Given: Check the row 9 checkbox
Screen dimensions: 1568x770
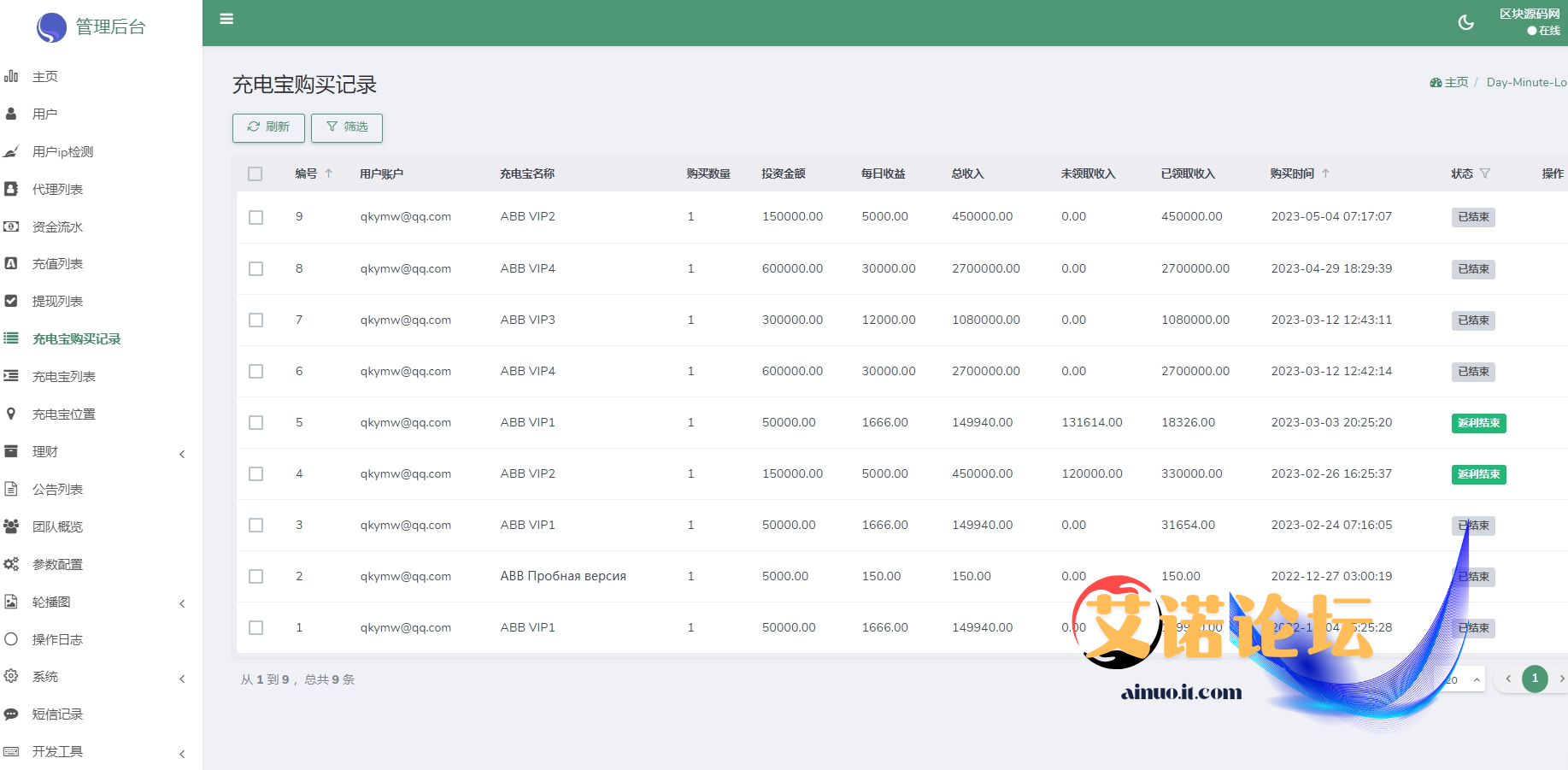Looking at the screenshot, I should click(255, 217).
